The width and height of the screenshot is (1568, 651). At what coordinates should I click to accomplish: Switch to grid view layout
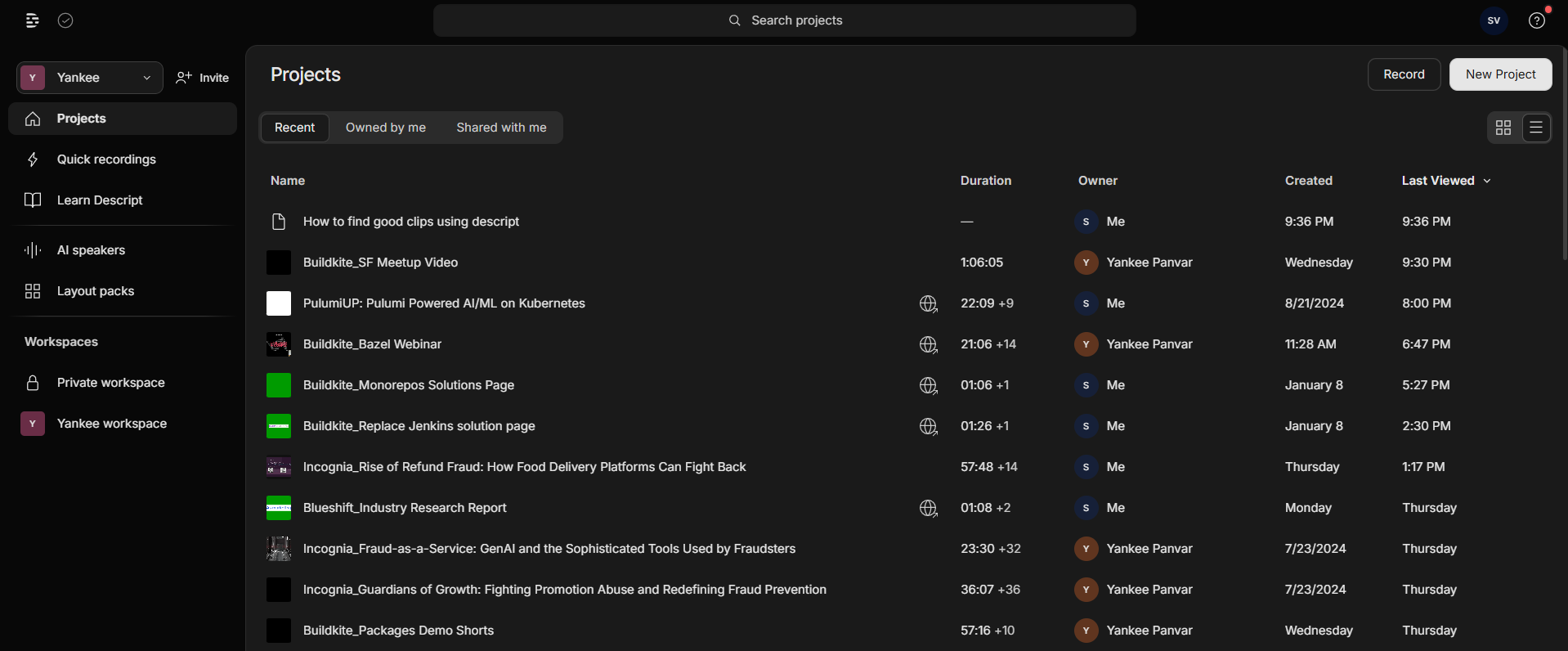1503,128
